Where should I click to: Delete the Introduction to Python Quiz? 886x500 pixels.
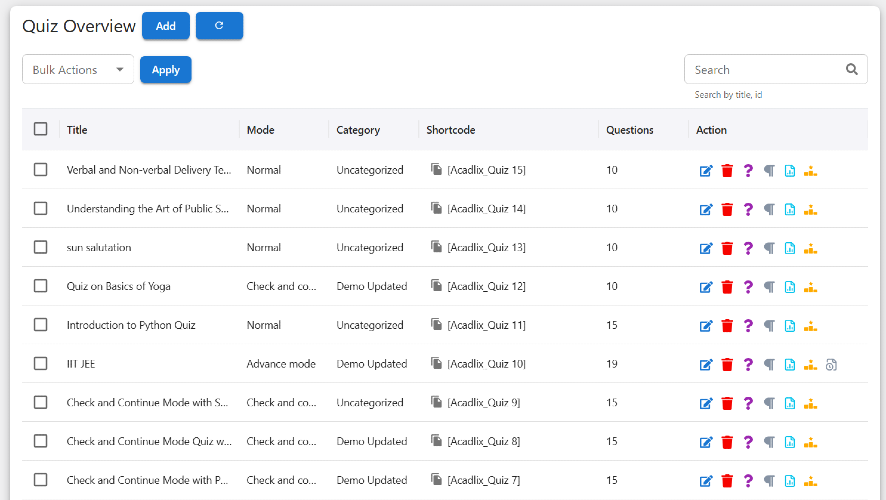point(727,326)
